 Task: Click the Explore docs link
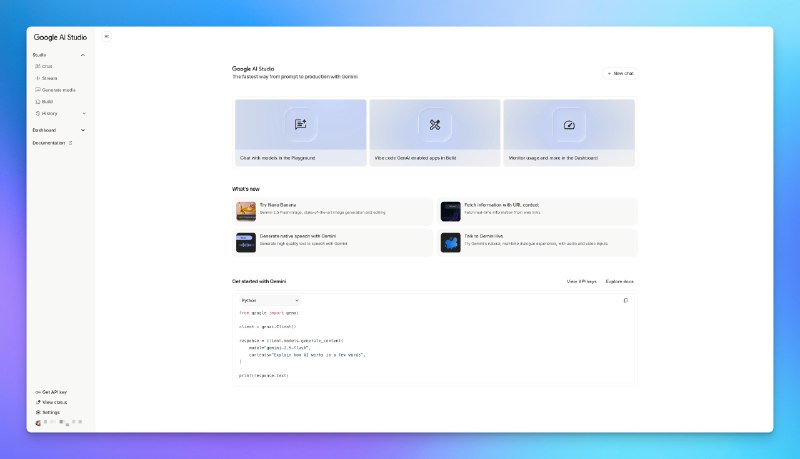(619, 282)
